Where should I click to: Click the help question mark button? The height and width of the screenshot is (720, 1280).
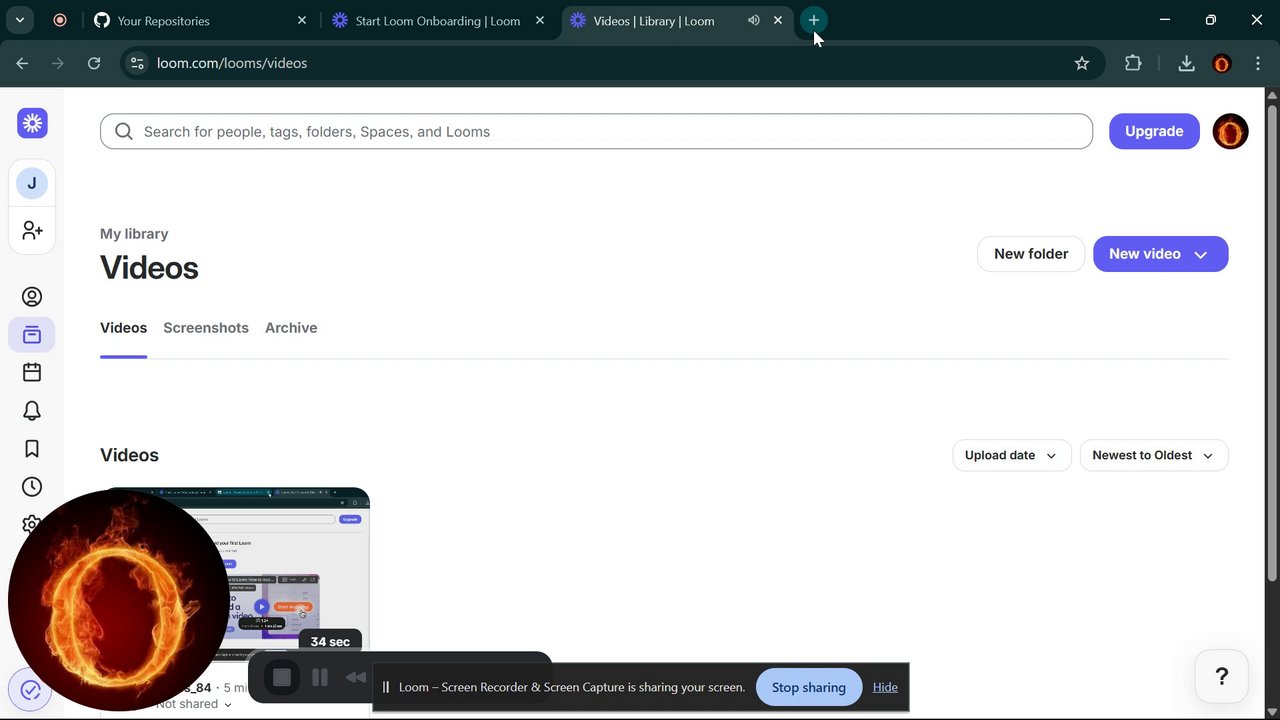point(1221,677)
